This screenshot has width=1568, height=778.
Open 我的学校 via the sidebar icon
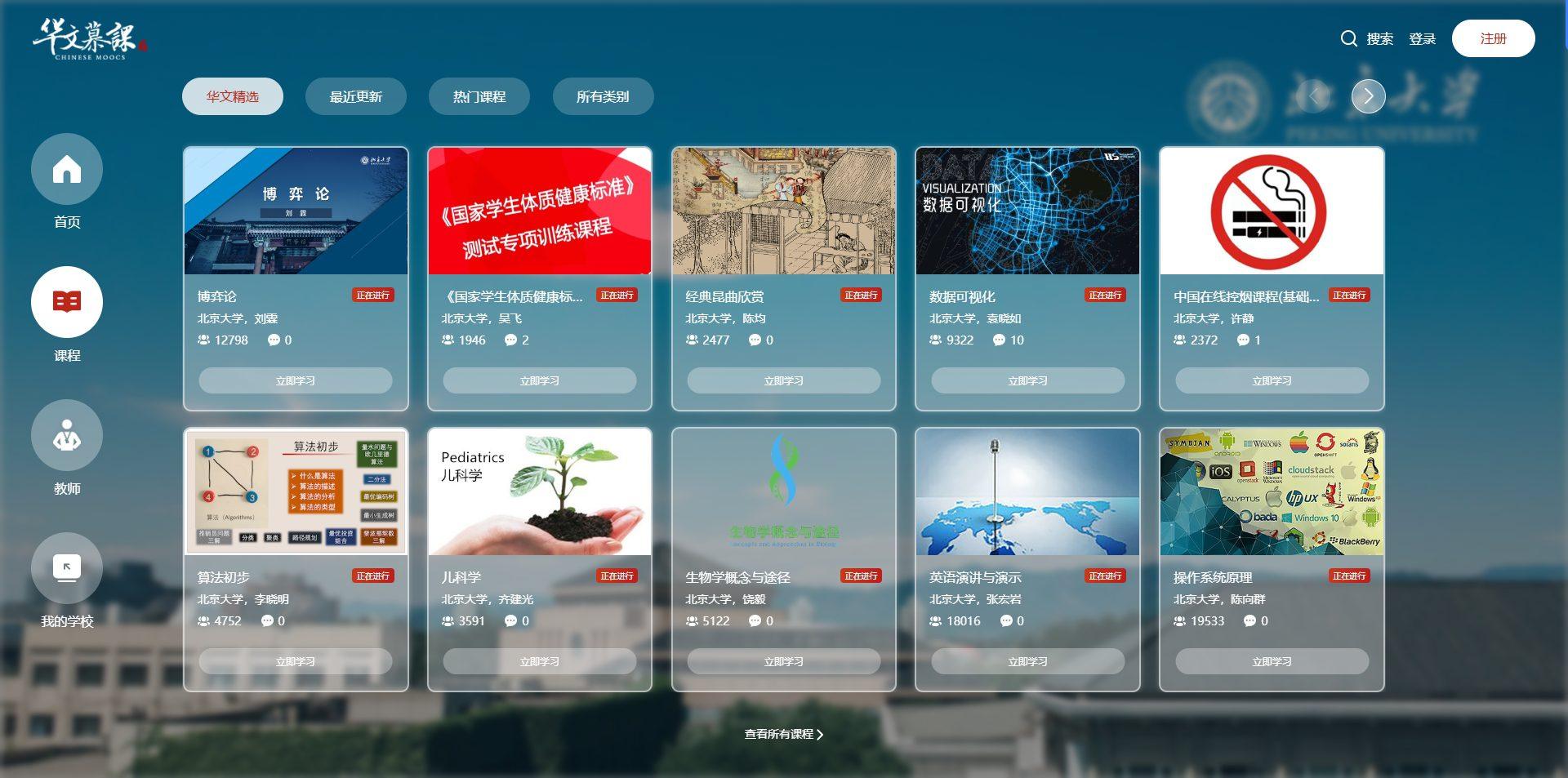[x=66, y=567]
